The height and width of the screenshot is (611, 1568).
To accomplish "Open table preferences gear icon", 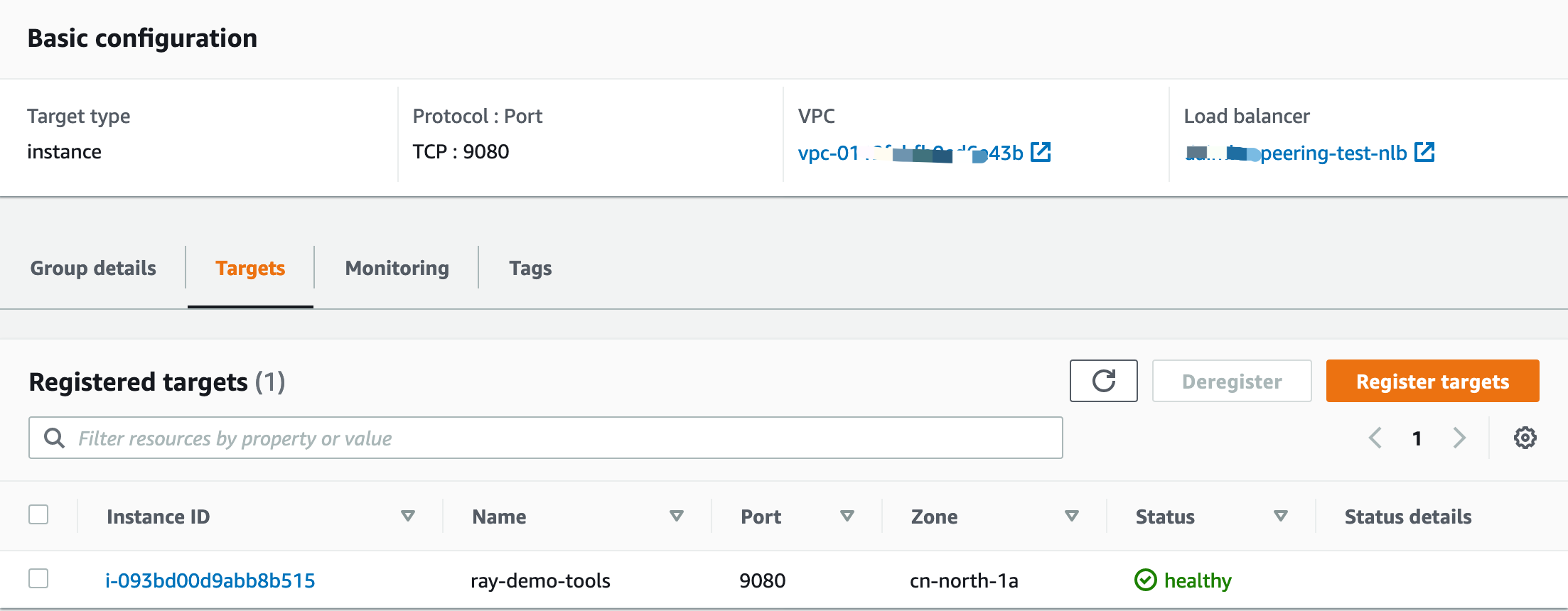I will point(1525,438).
